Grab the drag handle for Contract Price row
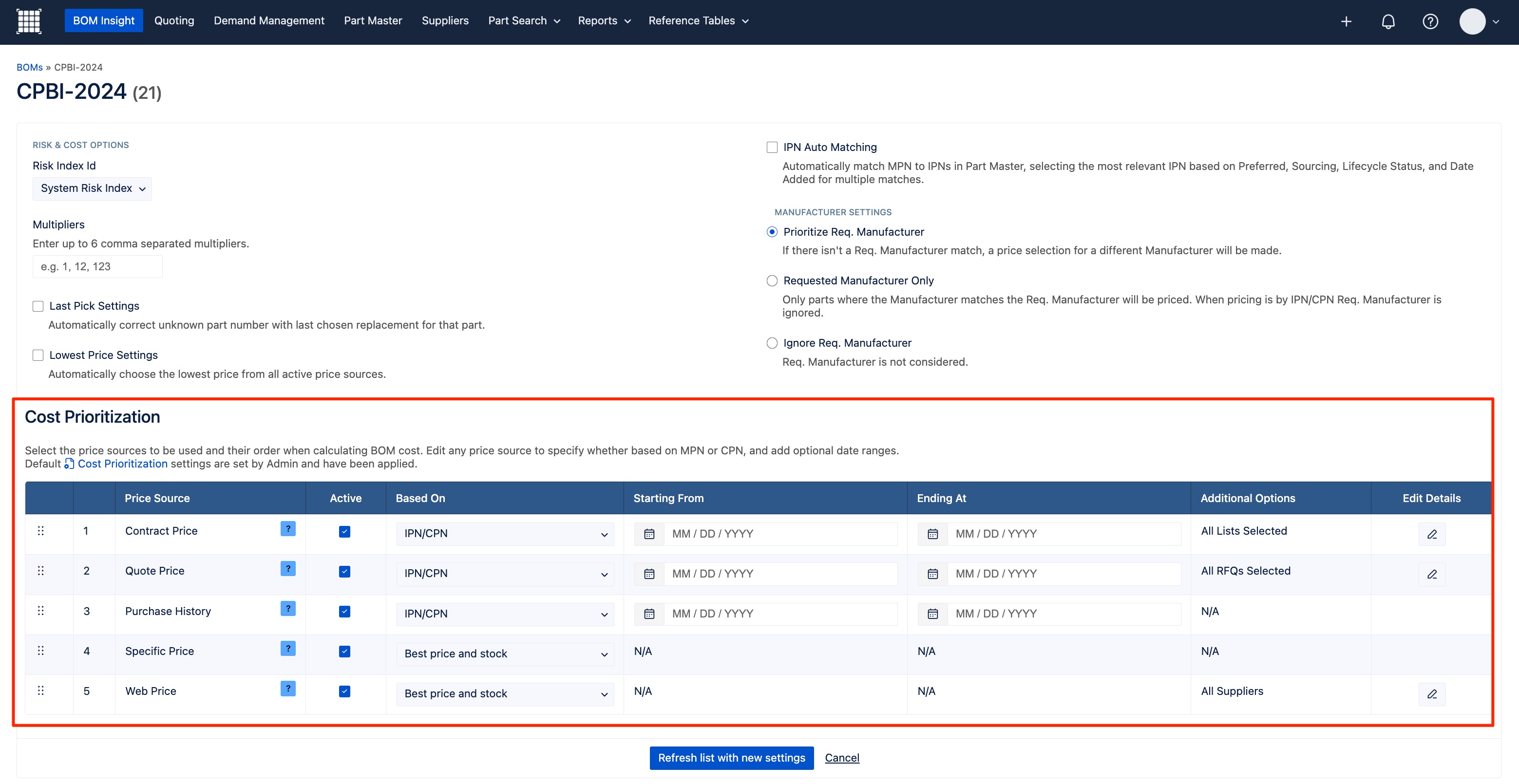 pyautogui.click(x=41, y=531)
